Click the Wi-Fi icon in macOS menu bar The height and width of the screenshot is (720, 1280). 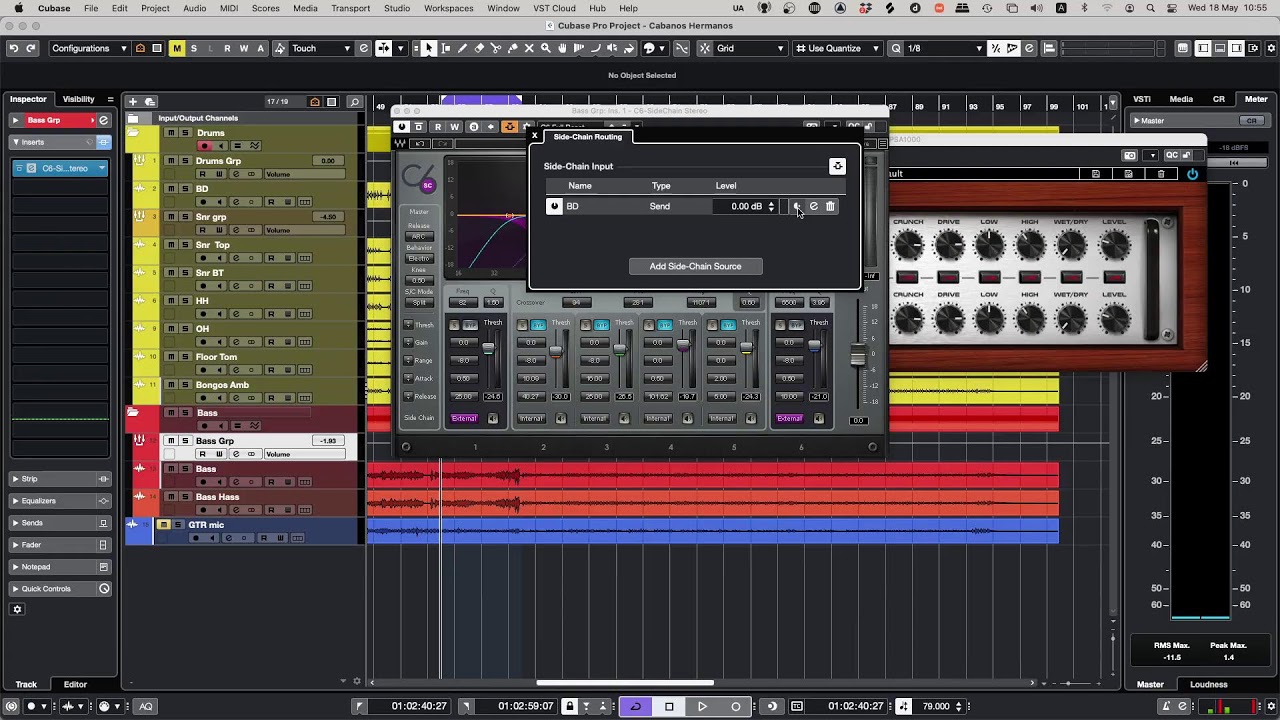(x=1107, y=8)
